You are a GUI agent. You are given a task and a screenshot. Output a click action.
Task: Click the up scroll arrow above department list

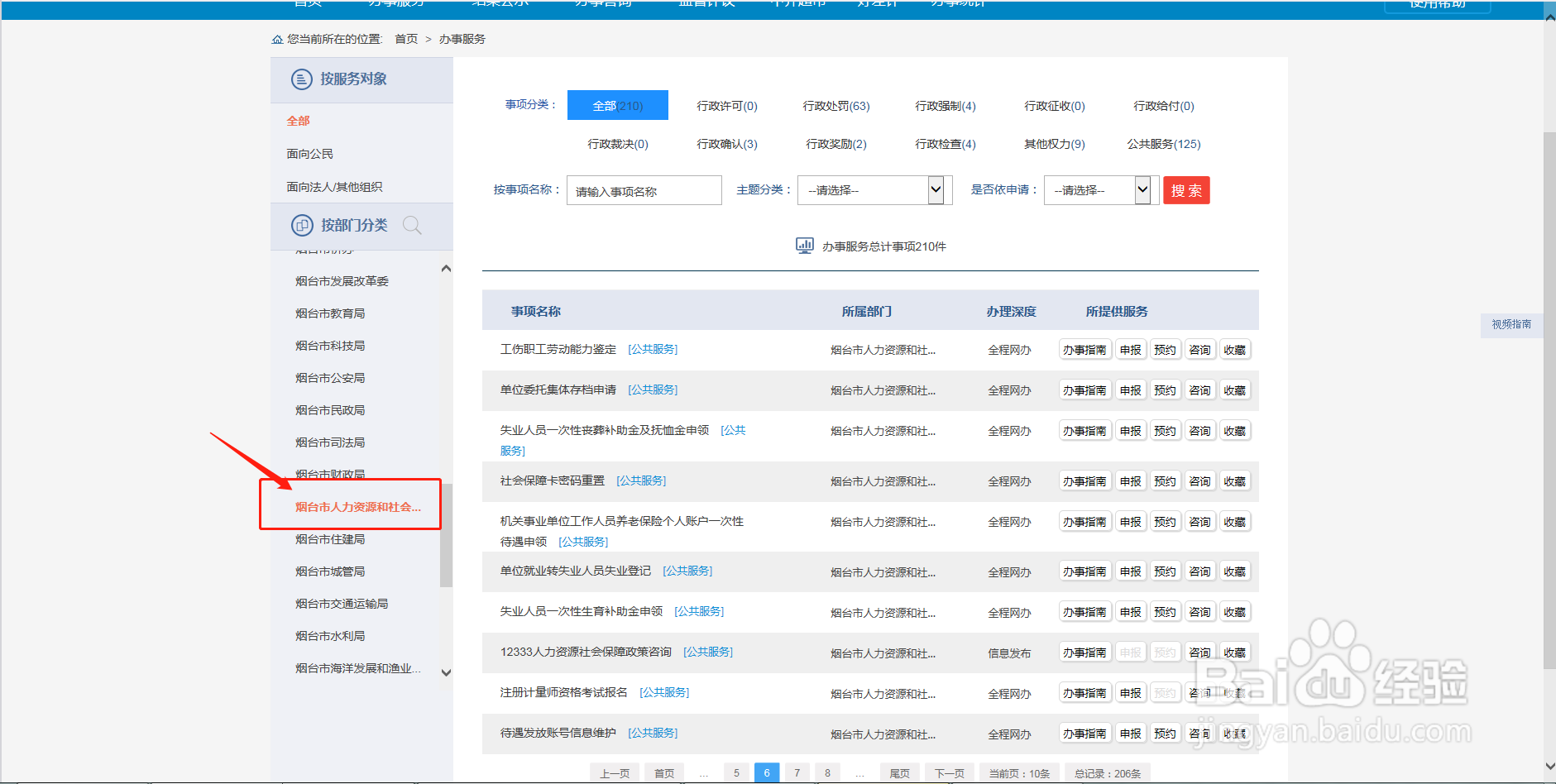445,267
